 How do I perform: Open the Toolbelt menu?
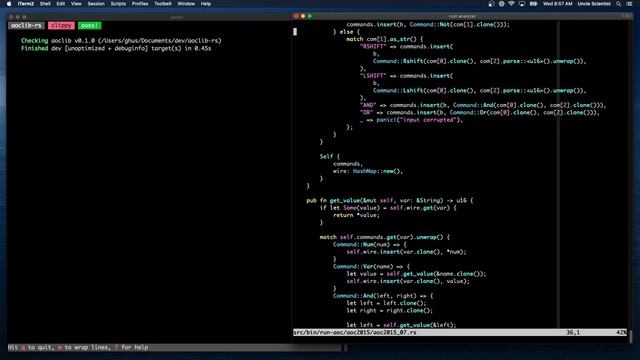(x=162, y=4)
